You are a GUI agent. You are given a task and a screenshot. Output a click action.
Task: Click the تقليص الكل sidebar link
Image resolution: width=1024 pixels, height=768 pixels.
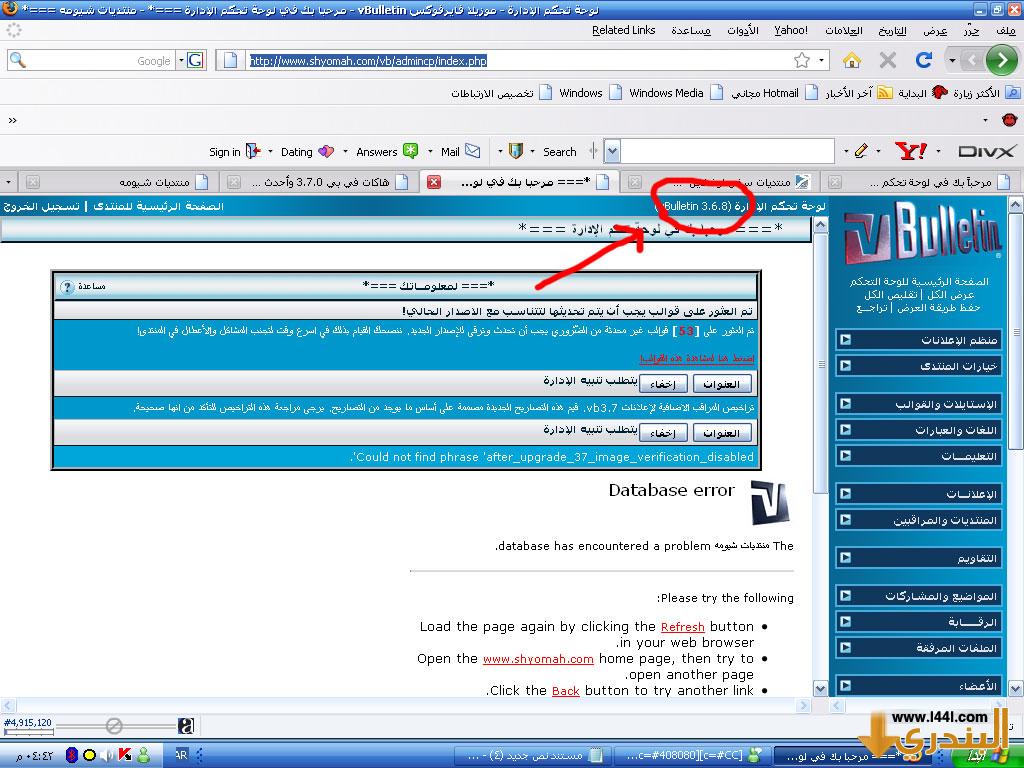[x=891, y=295]
